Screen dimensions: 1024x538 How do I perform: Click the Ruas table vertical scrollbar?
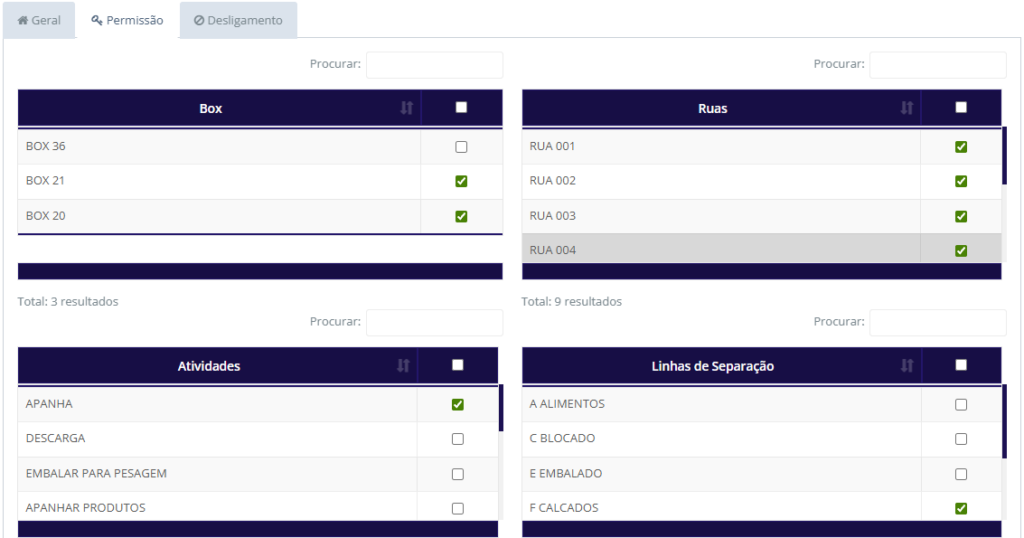tap(1004, 156)
